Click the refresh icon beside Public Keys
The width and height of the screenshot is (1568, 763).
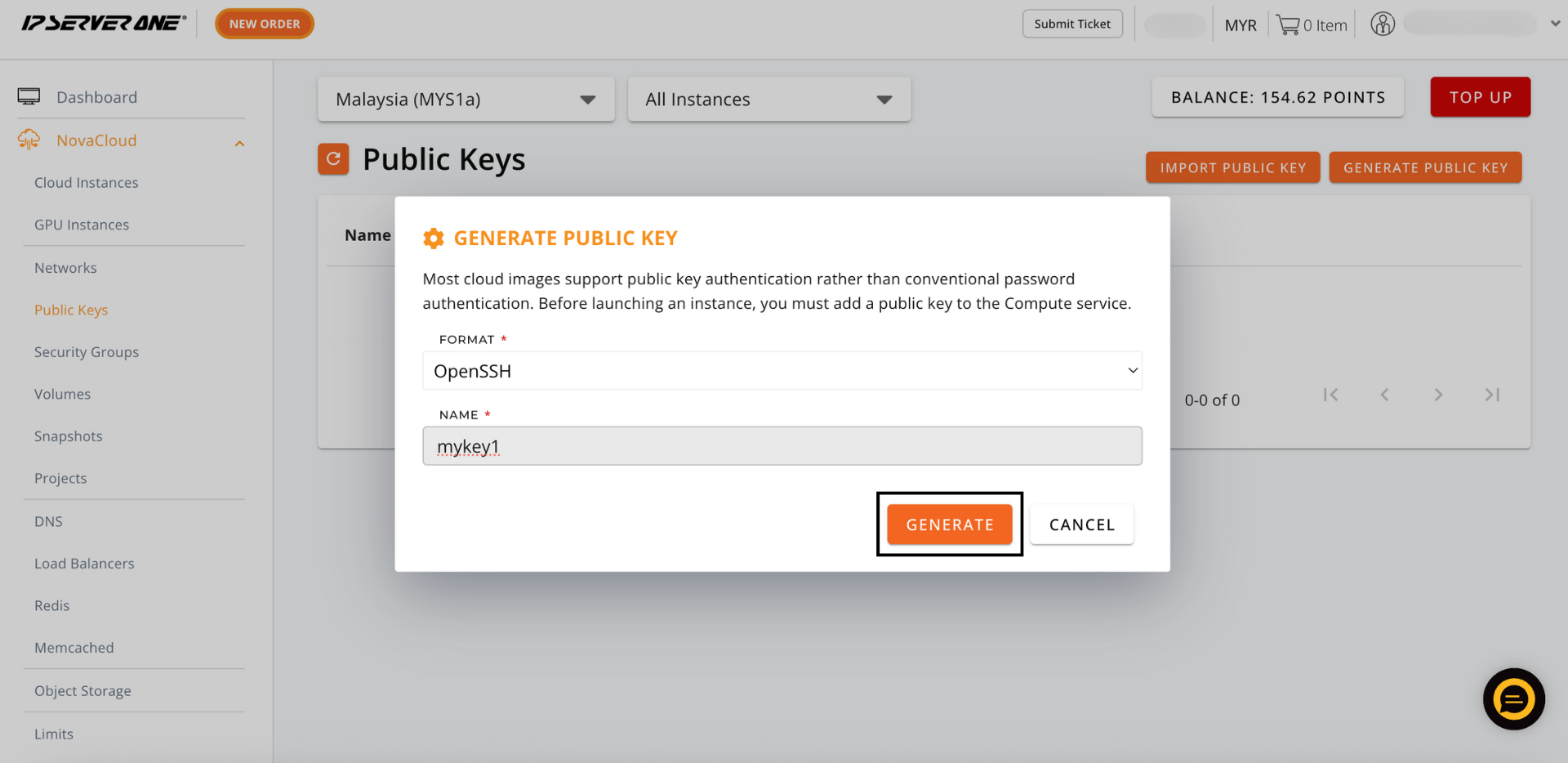tap(333, 158)
